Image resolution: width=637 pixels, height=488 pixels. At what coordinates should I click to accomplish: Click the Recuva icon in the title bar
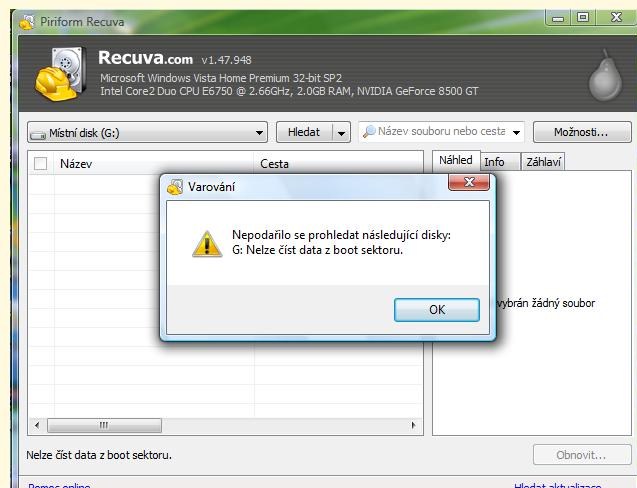tap(27, 22)
